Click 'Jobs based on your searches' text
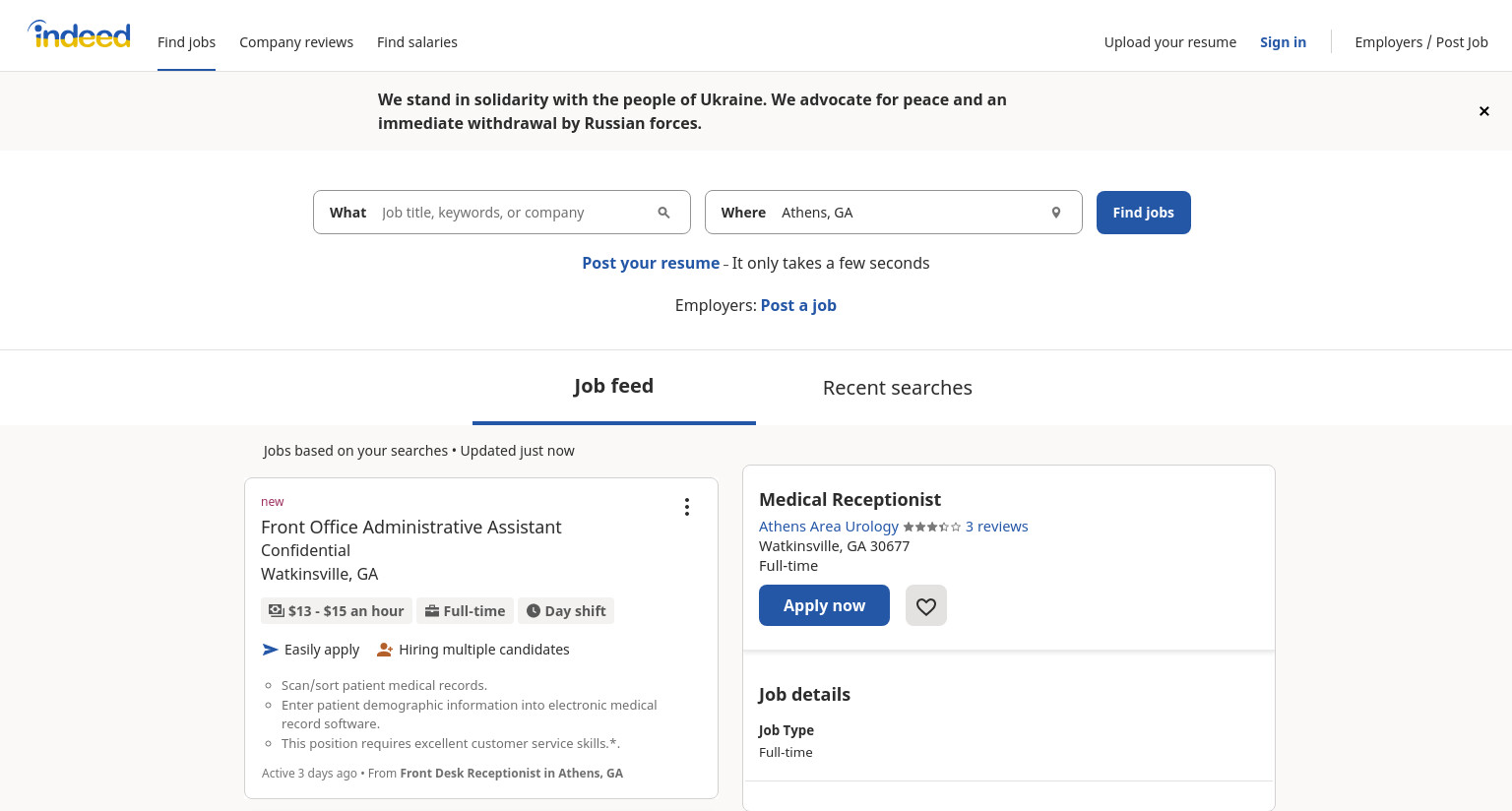1512x811 pixels. [x=355, y=451]
